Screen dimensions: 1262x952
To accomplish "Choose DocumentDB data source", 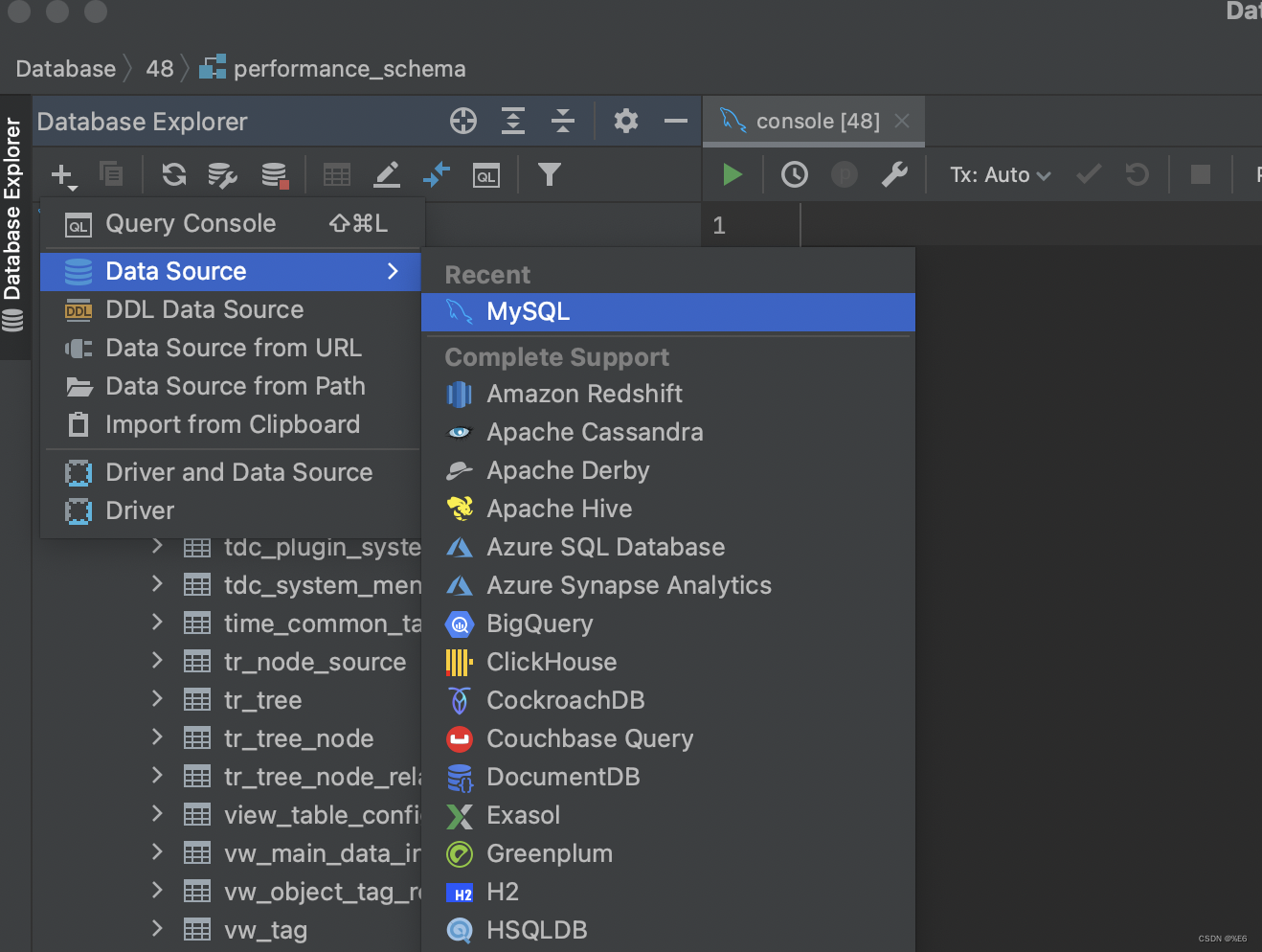I will 668,778.
